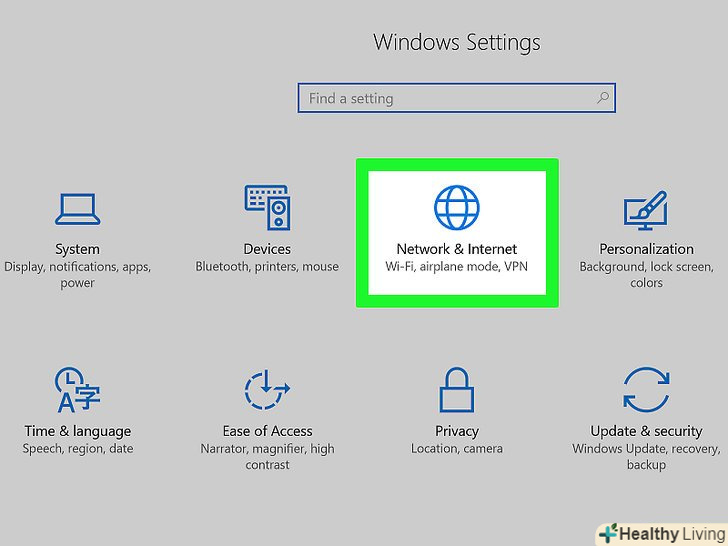Select the Network & Internet label
Screen dimensions: 728x546
click(457, 249)
